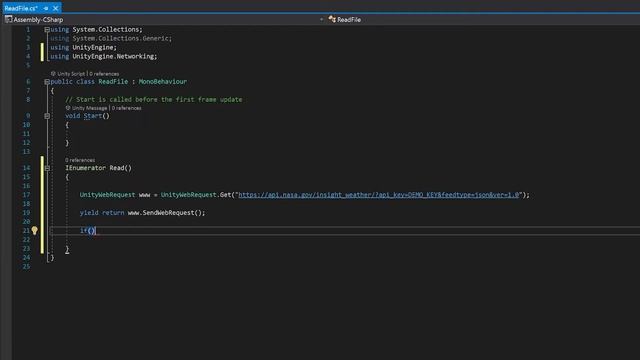Click 'System.Collections.Generic' on line 2
Image resolution: width=640 pixels, height=360 pixels.
click(x=120, y=38)
